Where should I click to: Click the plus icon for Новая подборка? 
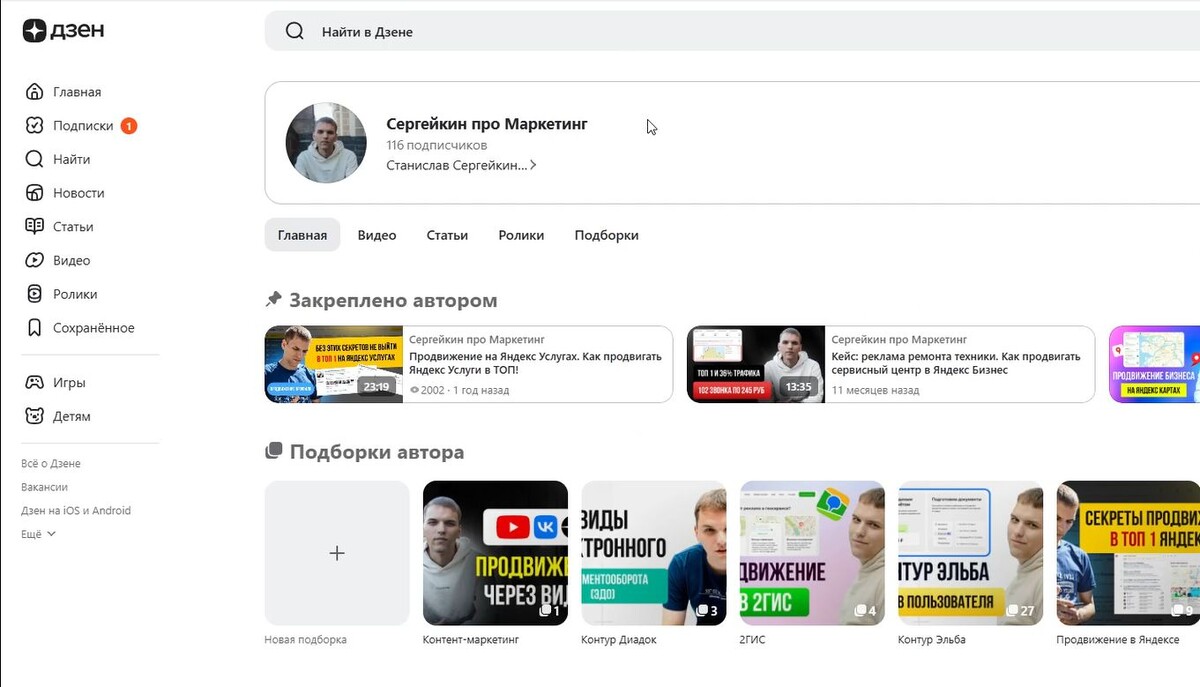pyautogui.click(x=337, y=553)
